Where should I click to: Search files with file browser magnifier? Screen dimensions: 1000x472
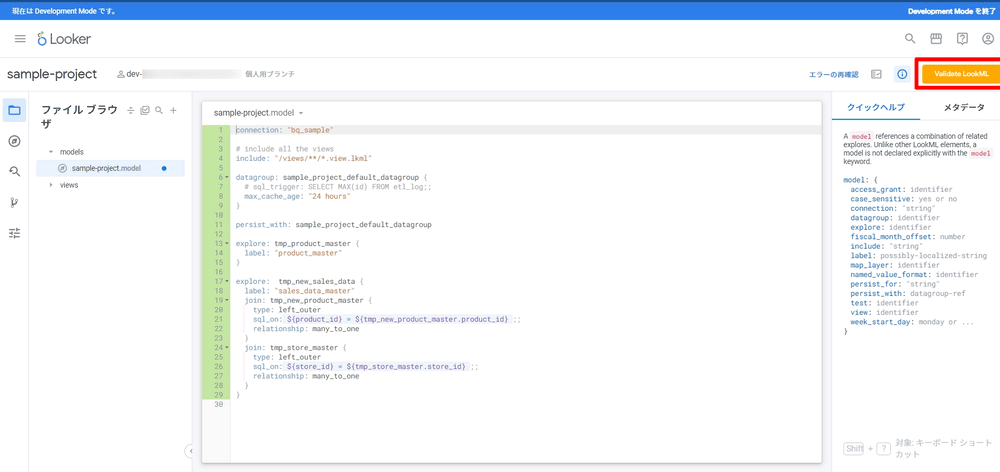coord(159,110)
